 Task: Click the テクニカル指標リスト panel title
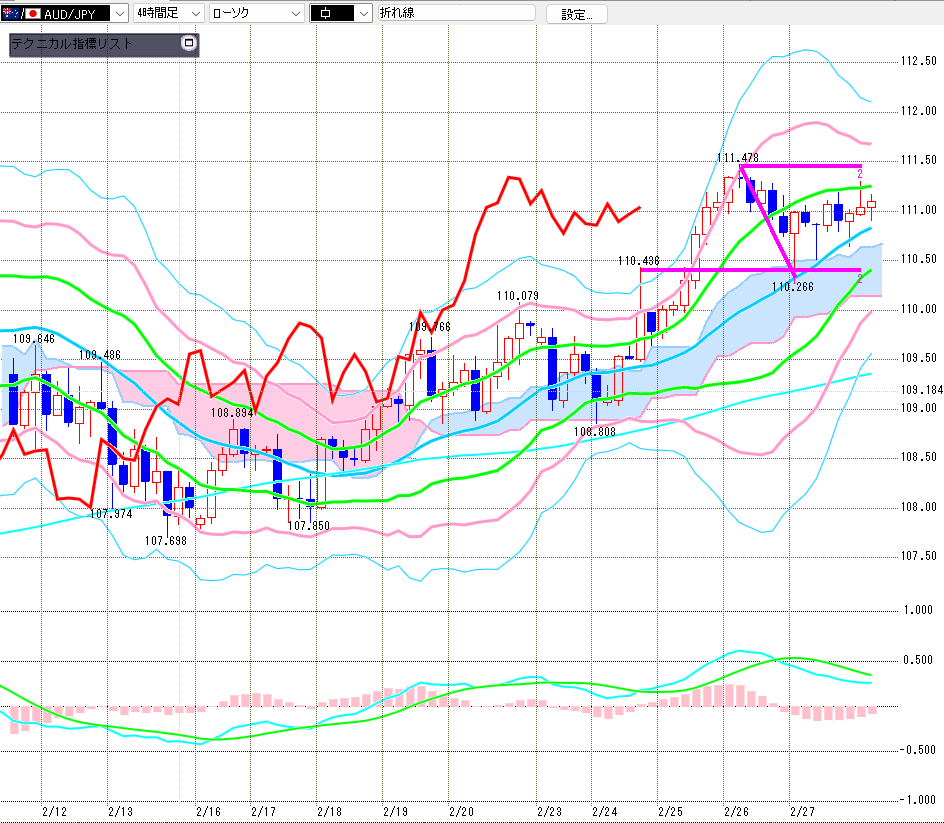[x=80, y=45]
